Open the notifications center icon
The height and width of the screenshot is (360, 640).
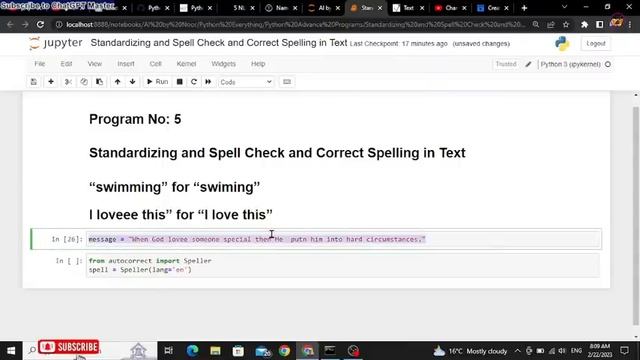click(624, 351)
